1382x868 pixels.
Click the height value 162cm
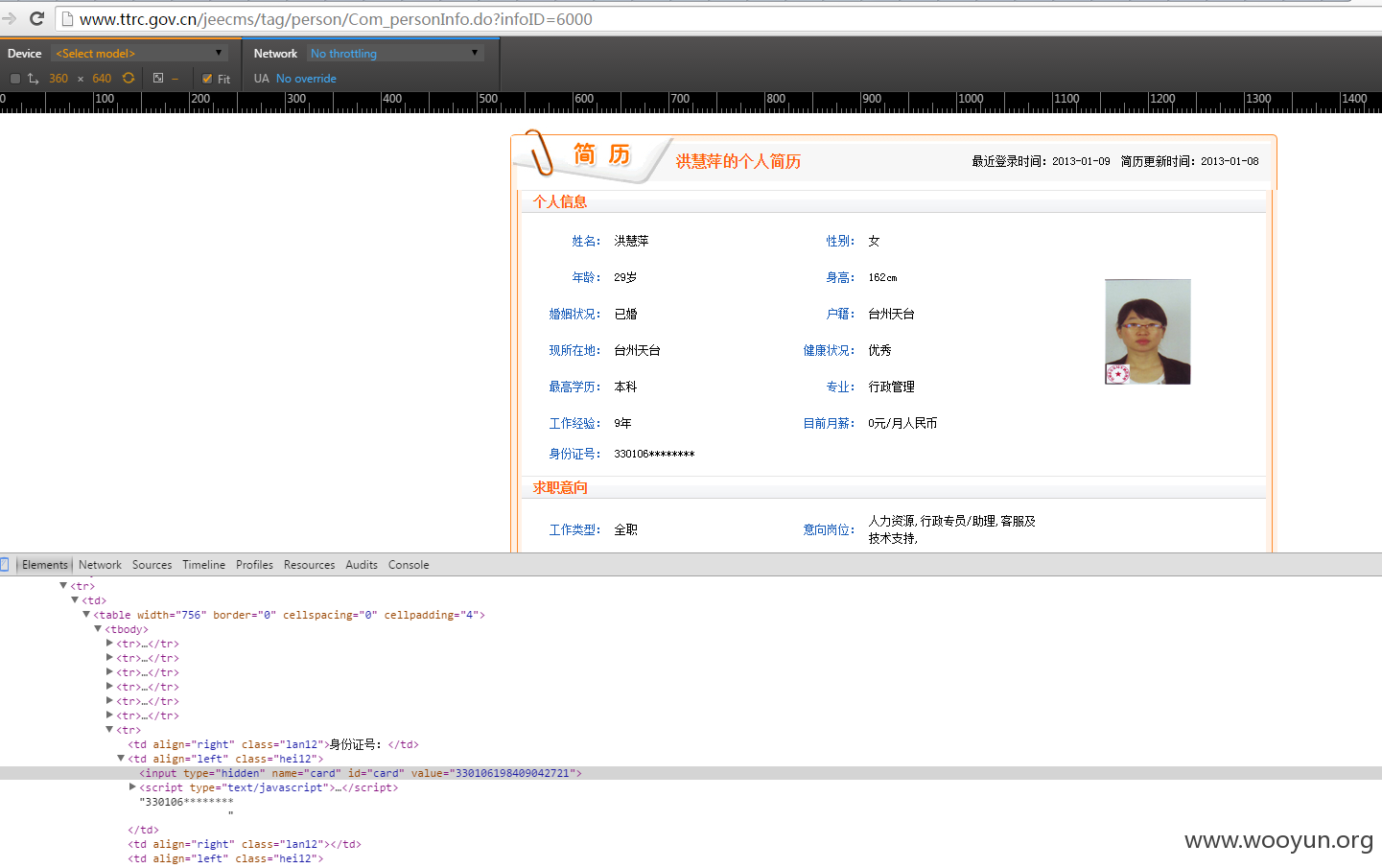coord(882,277)
